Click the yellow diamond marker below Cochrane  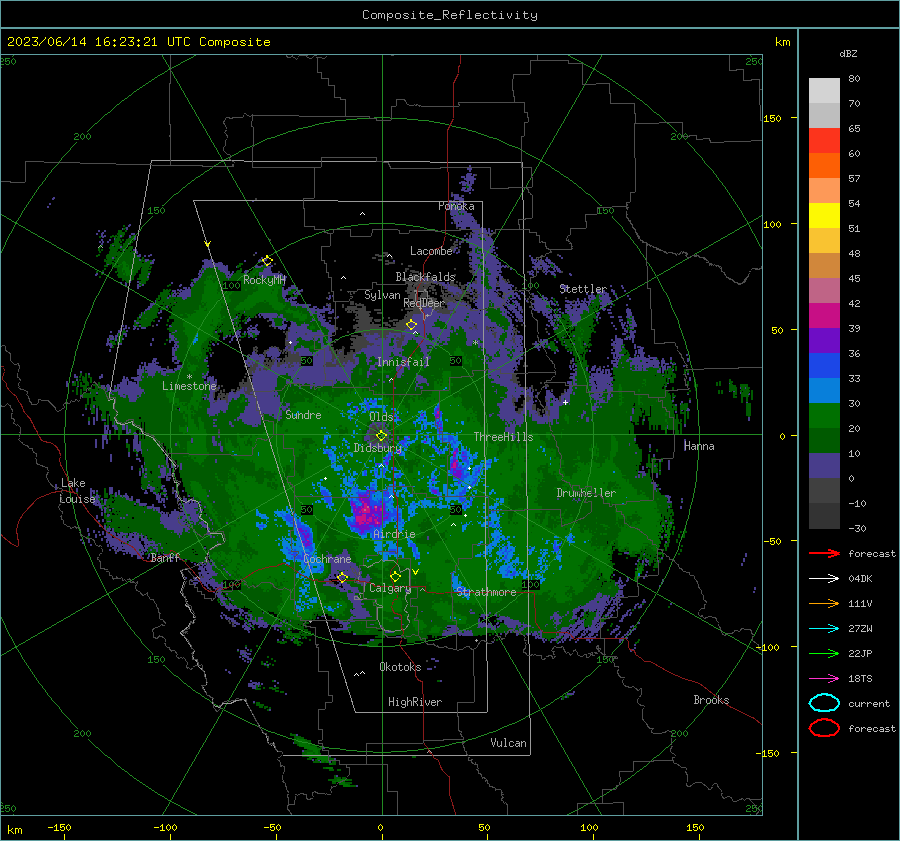click(343, 577)
